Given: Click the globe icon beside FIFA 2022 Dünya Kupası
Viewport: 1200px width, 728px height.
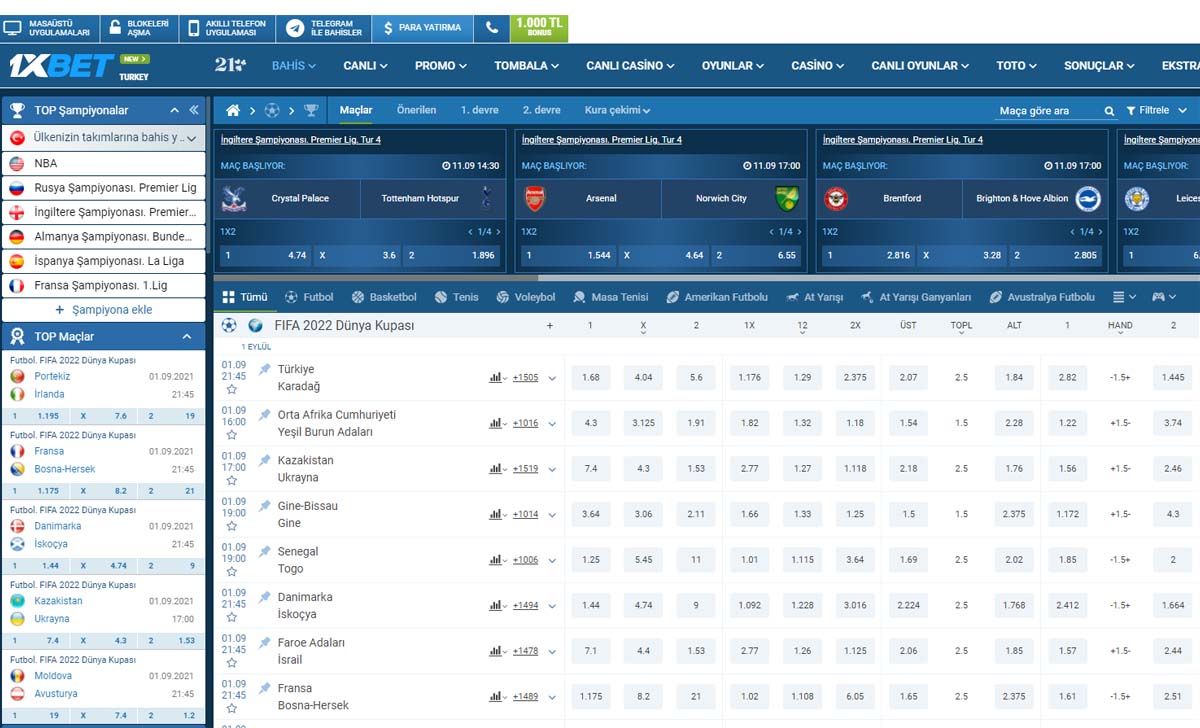Looking at the screenshot, I should point(256,326).
